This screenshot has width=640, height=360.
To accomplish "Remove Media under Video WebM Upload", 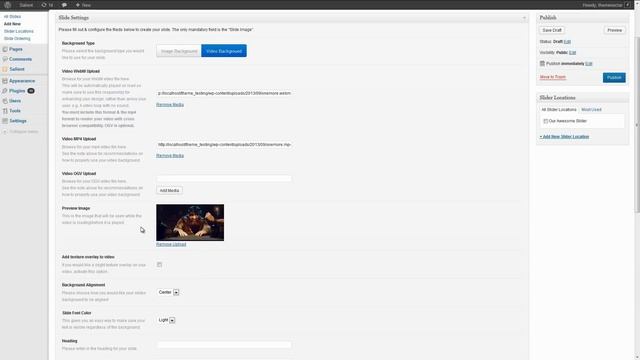I will 170,105.
